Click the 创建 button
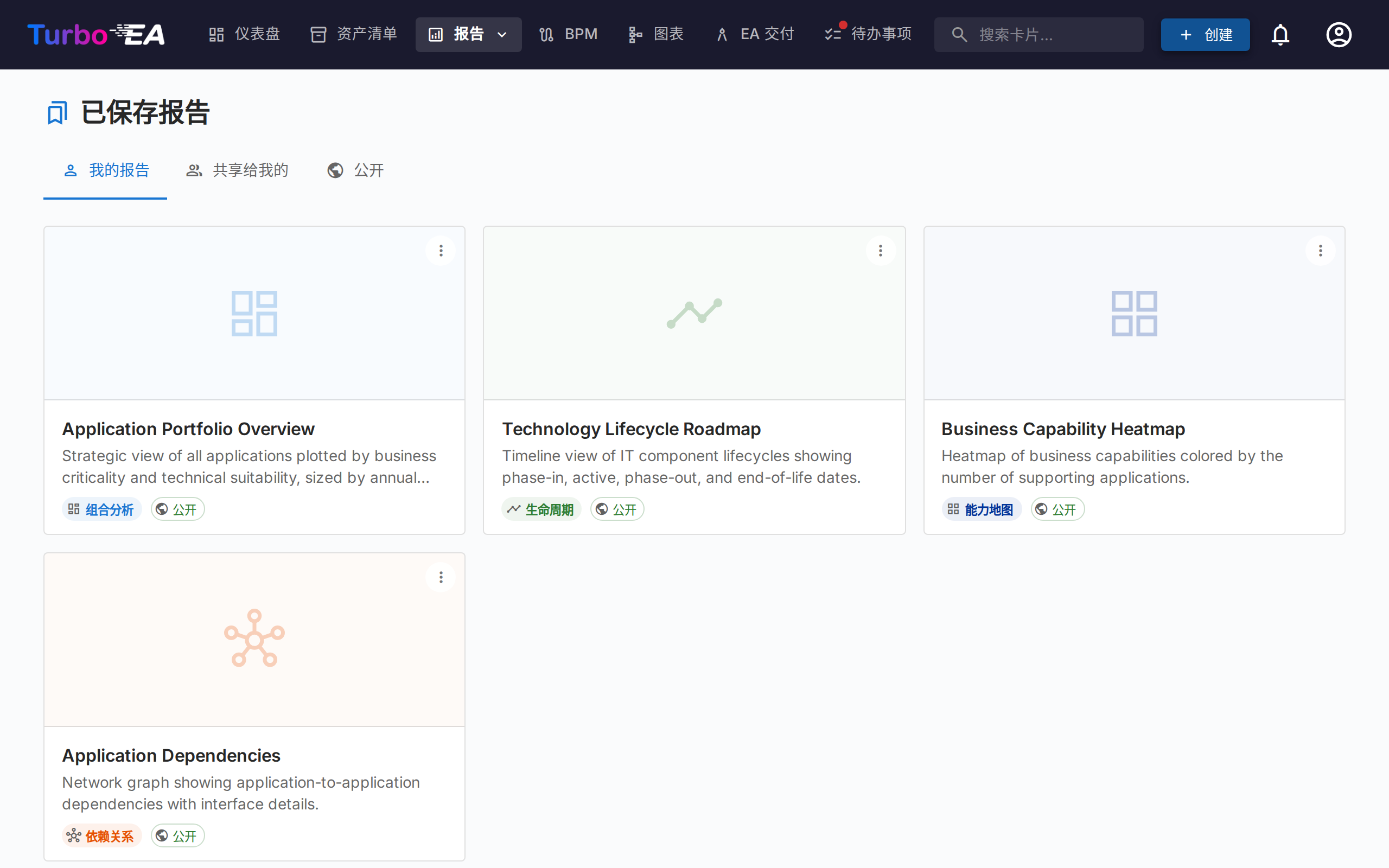1389x868 pixels. click(1205, 34)
